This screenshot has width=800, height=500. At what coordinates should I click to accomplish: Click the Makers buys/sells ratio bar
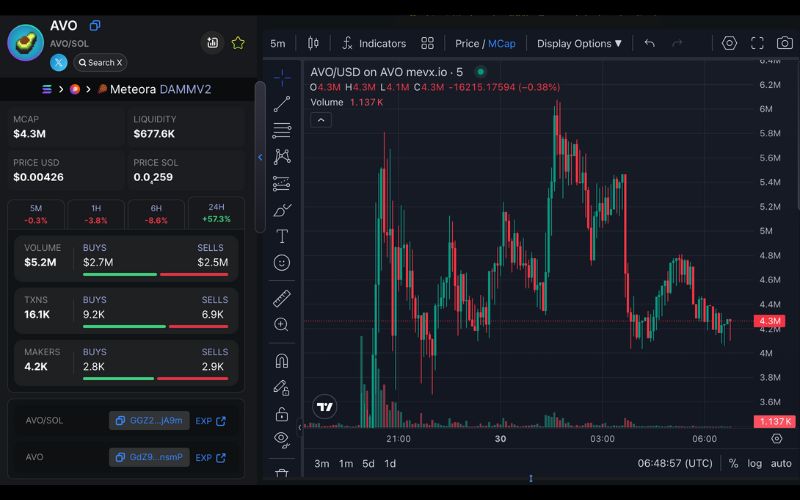point(155,379)
